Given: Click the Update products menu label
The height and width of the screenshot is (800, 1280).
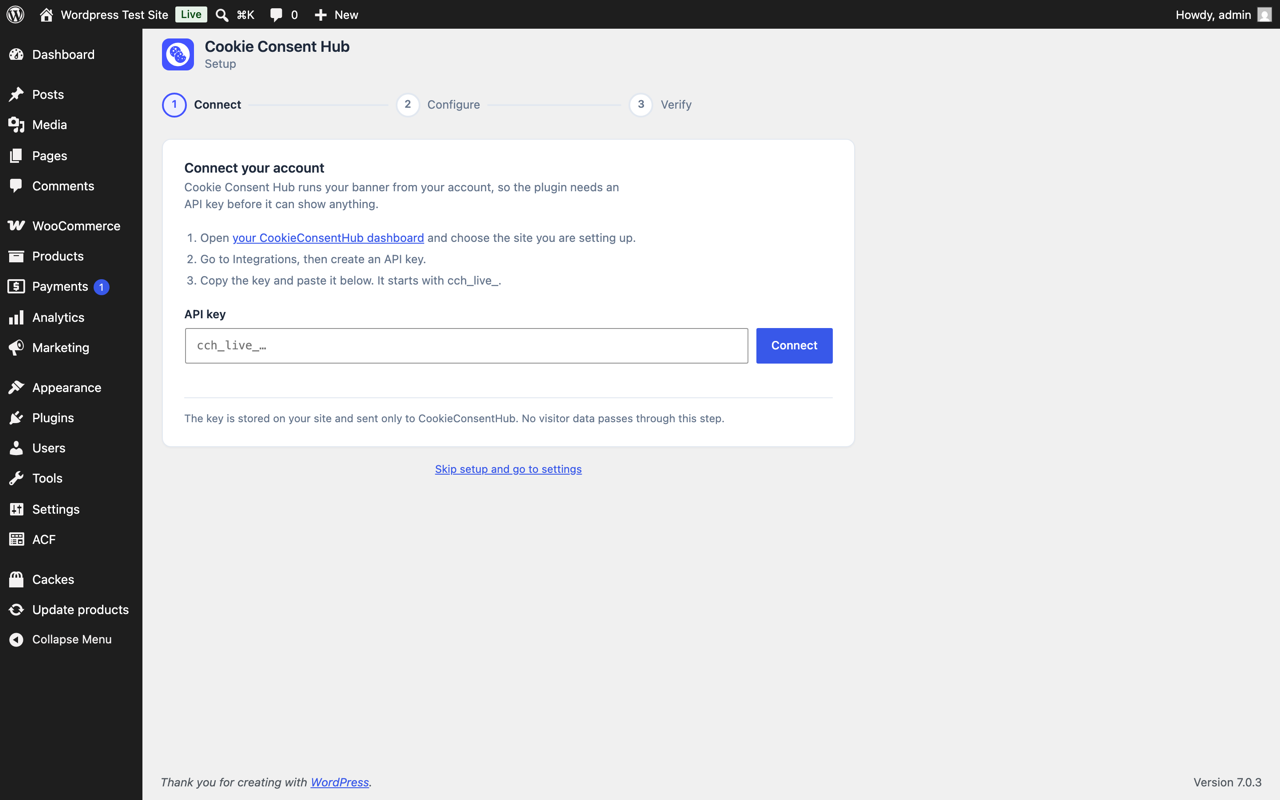Looking at the screenshot, I should coord(80,609).
